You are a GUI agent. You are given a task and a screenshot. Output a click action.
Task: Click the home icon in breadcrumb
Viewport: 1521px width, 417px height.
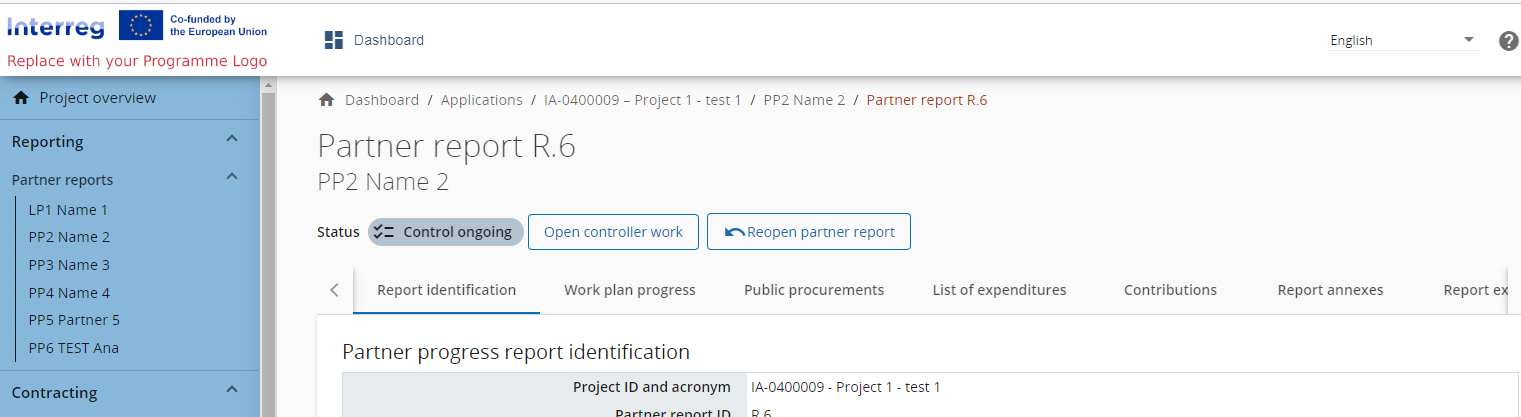[x=326, y=100]
